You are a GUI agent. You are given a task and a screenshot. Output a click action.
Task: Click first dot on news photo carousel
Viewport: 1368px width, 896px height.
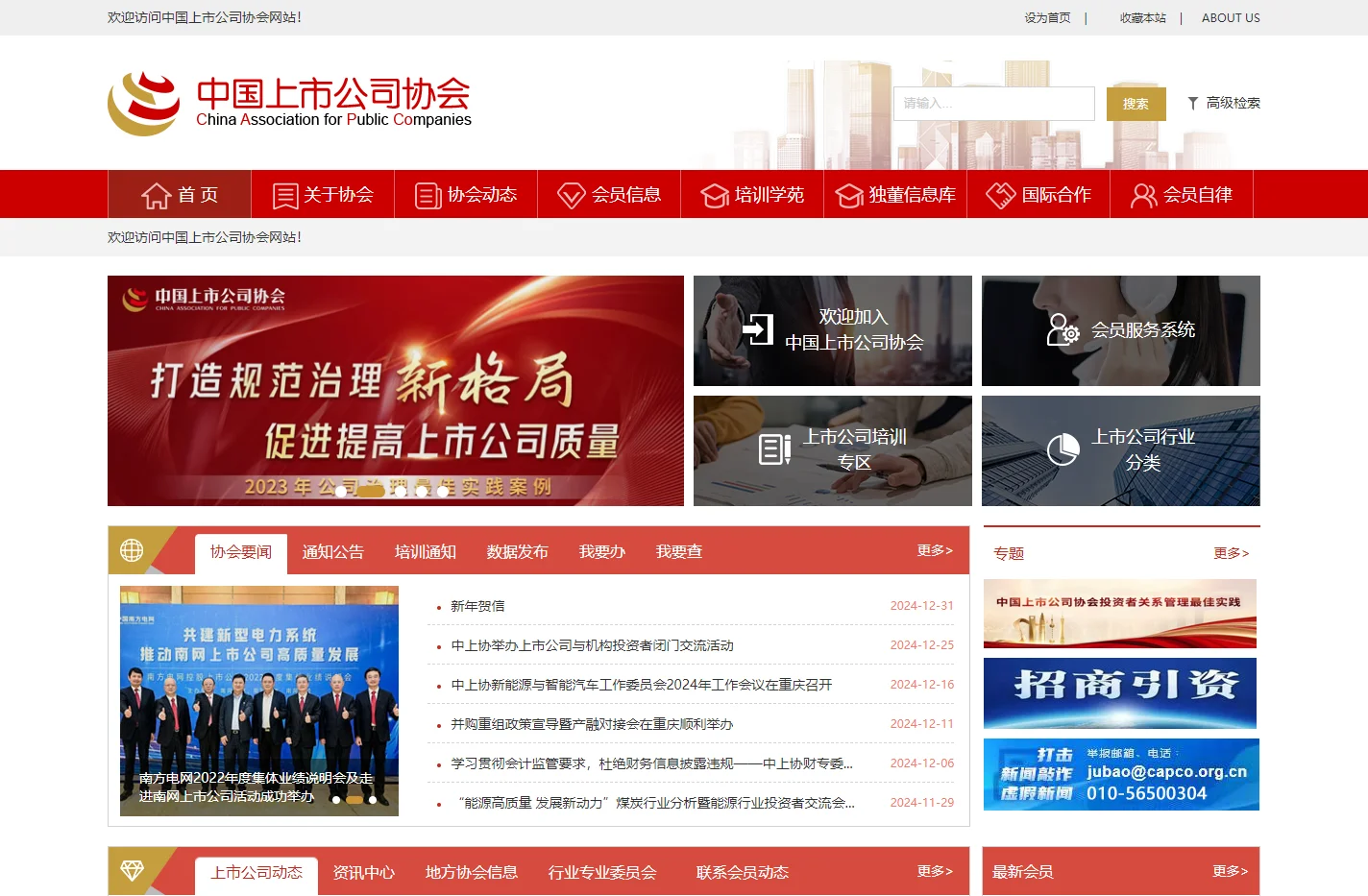[336, 799]
